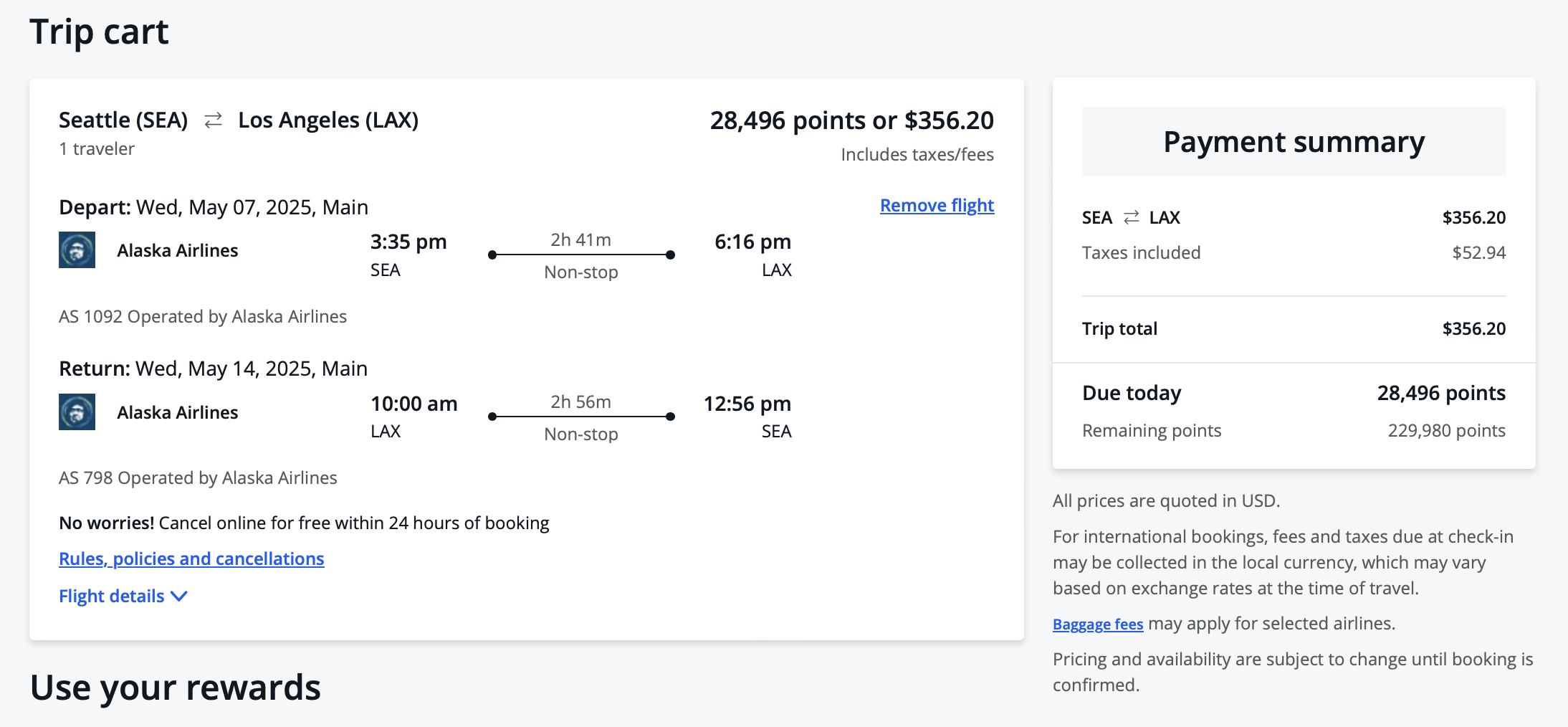Screen dimensions: 1568x727
Task: Click AS 1092 Operated by Alaska Airlines text
Action: [203, 316]
